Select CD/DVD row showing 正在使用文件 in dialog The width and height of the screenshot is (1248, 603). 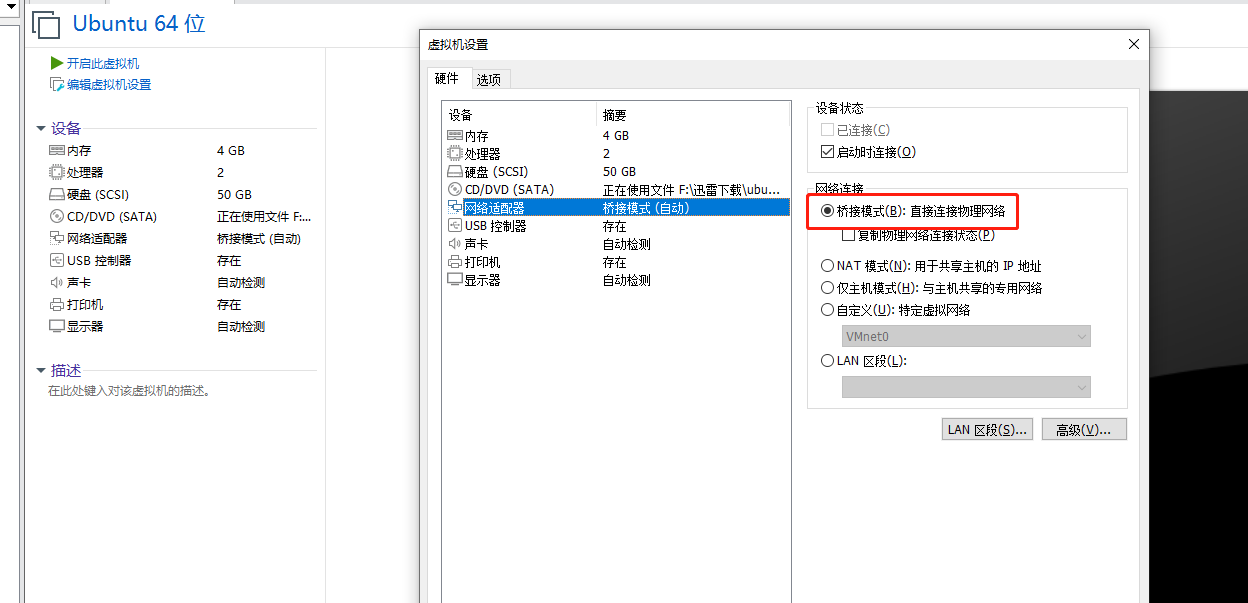617,189
